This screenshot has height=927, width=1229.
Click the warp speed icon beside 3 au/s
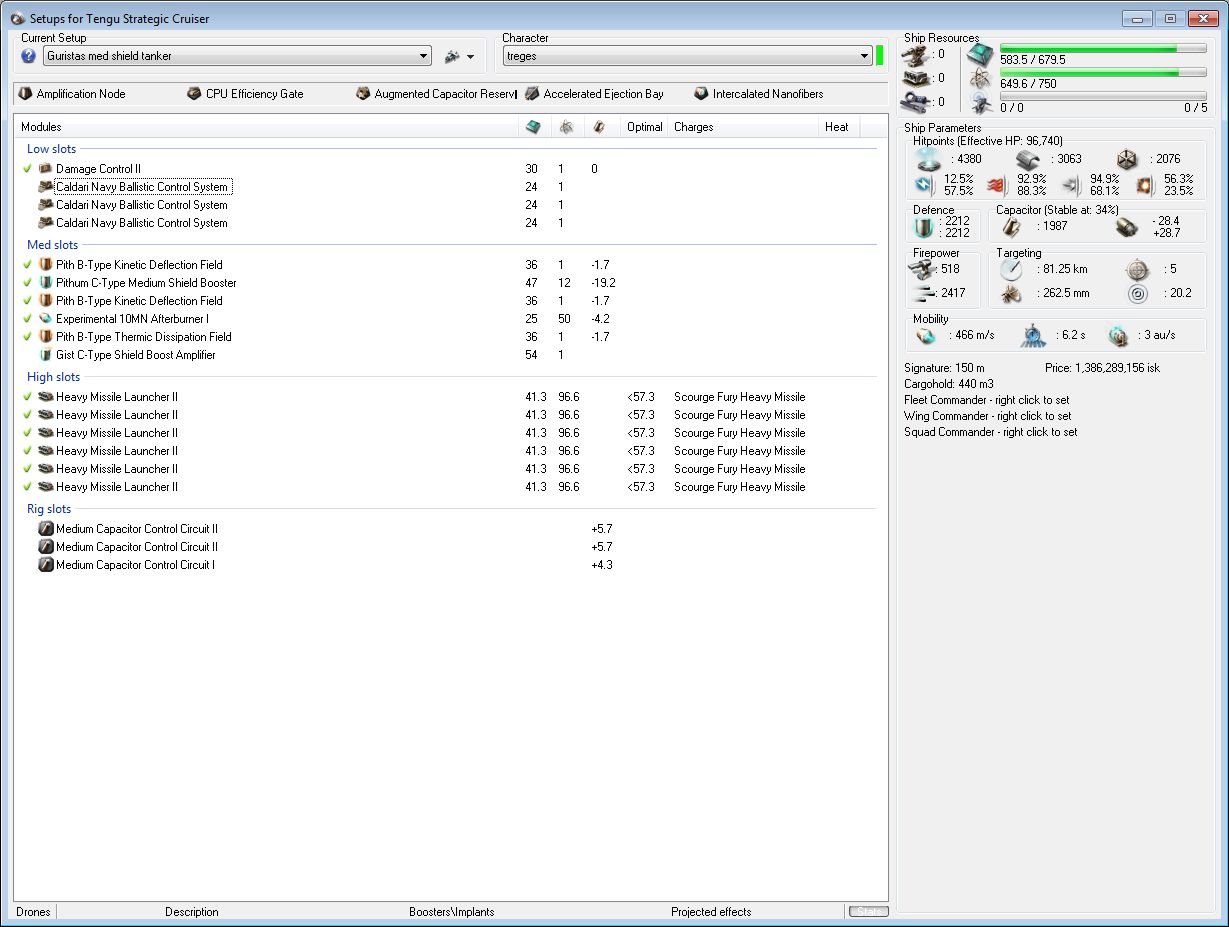1118,336
